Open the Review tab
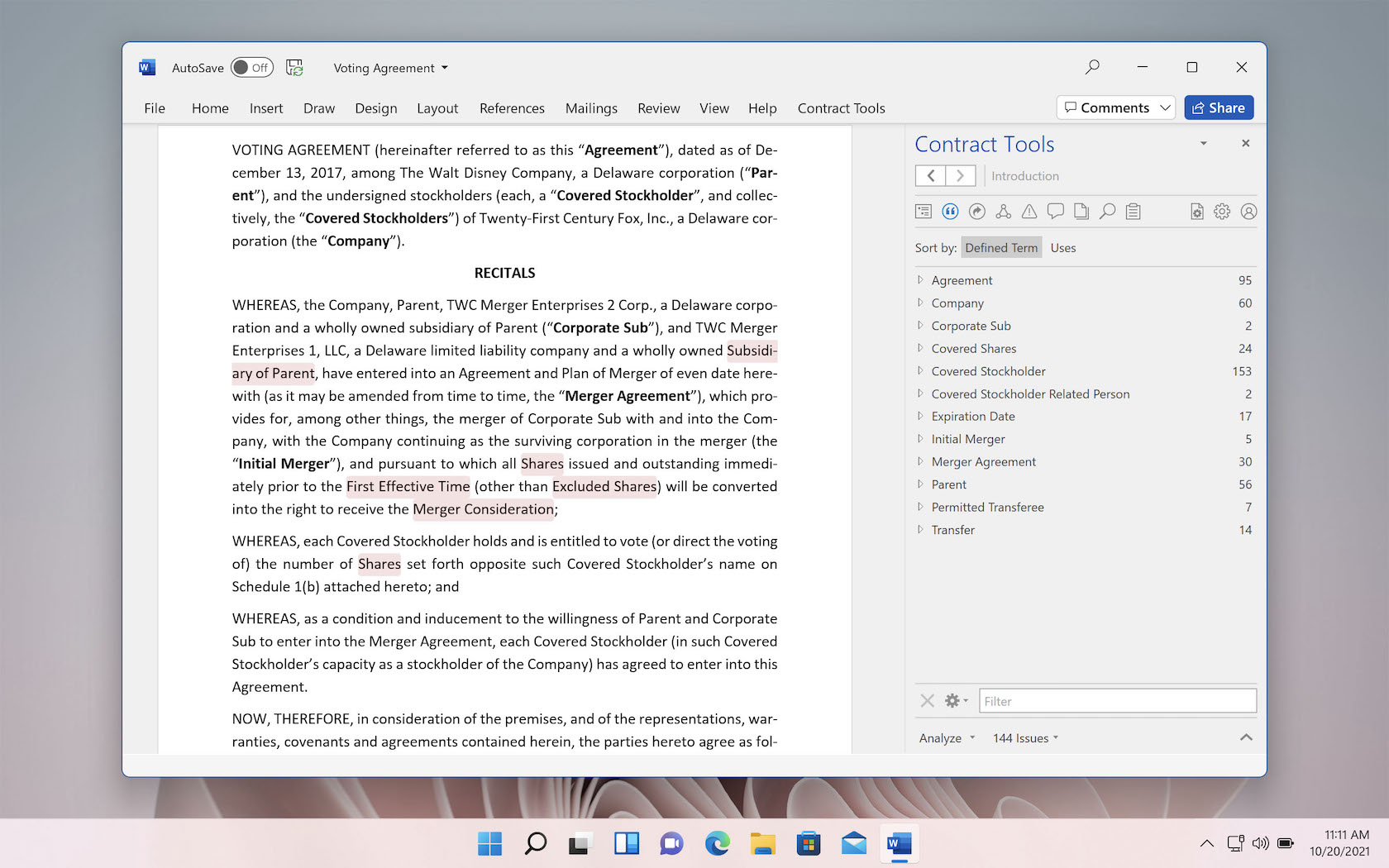1389x868 pixels. click(659, 108)
